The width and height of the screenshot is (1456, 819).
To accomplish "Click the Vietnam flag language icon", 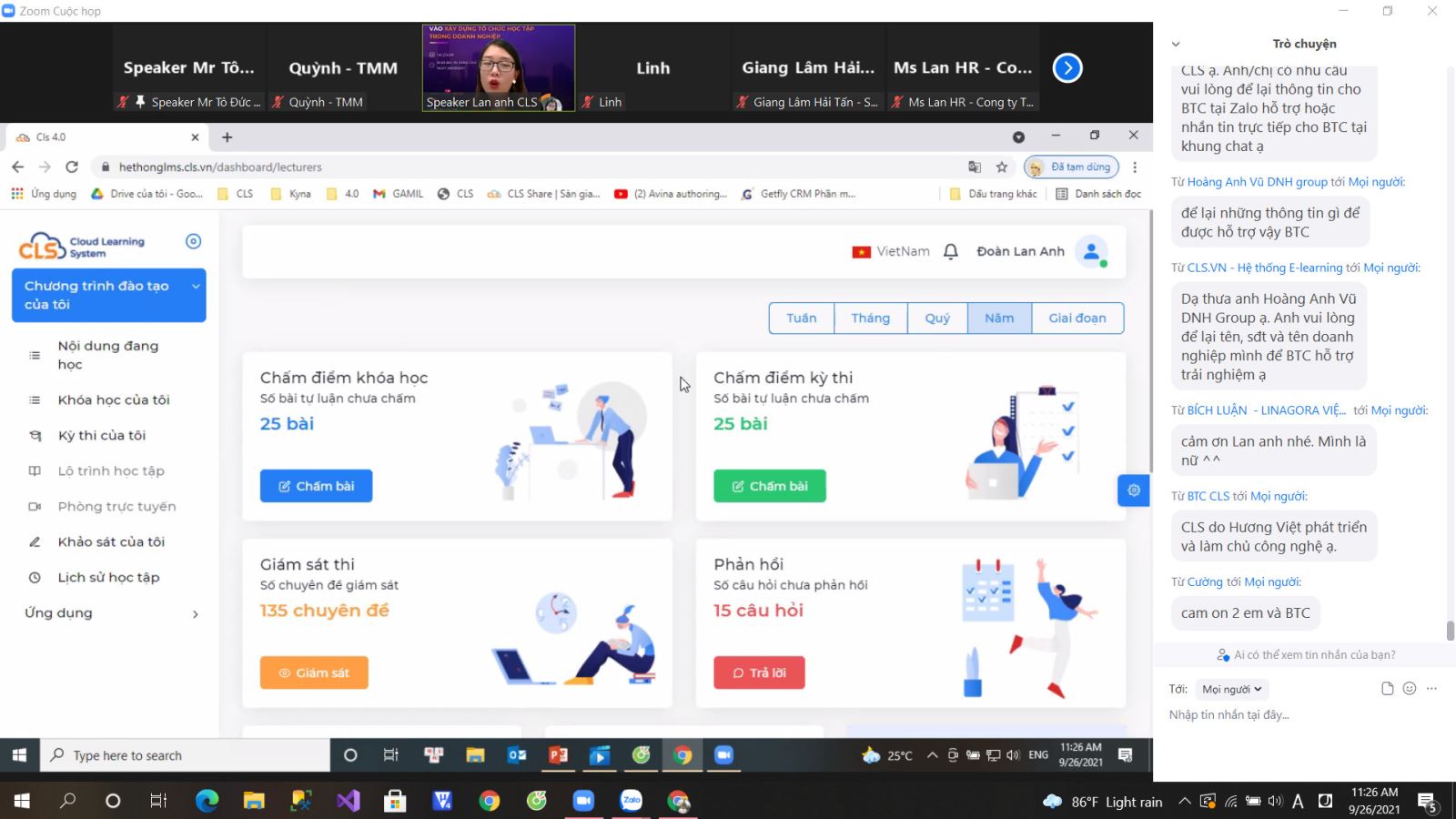I will click(x=863, y=251).
